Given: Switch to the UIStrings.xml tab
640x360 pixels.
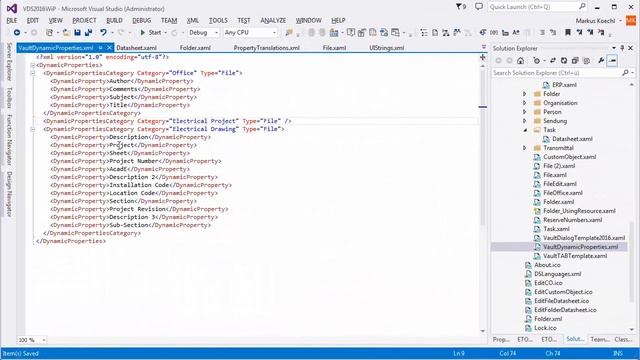Looking at the screenshot, I should pos(387,48).
